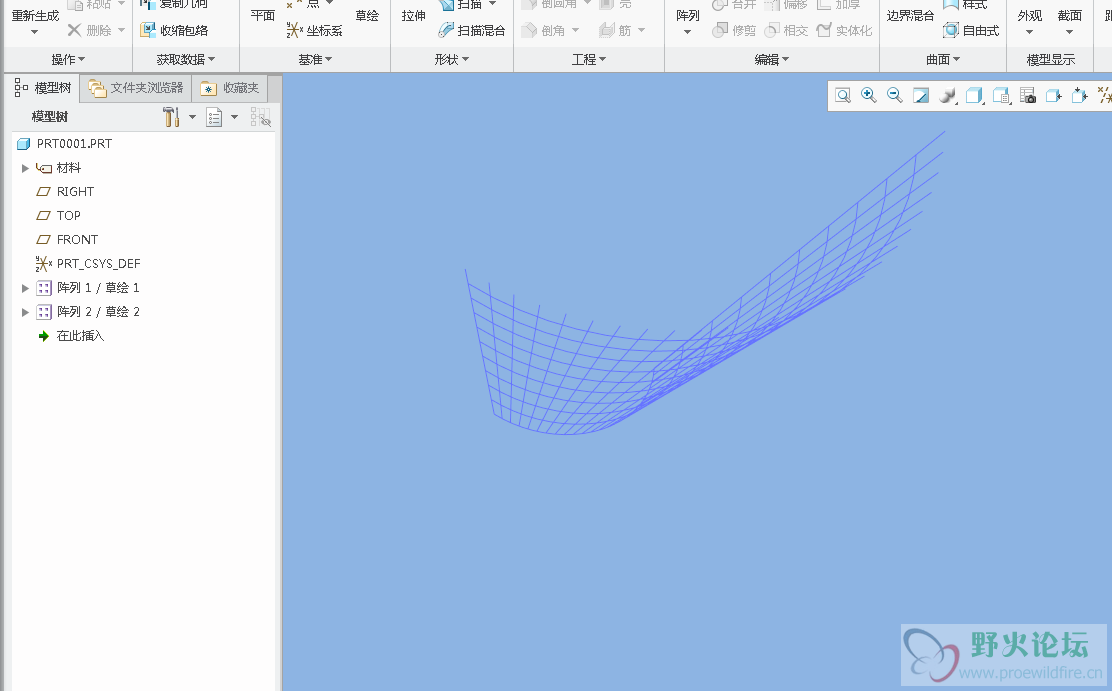
Task: Open the 编辑 group dropdown
Action: click(772, 60)
